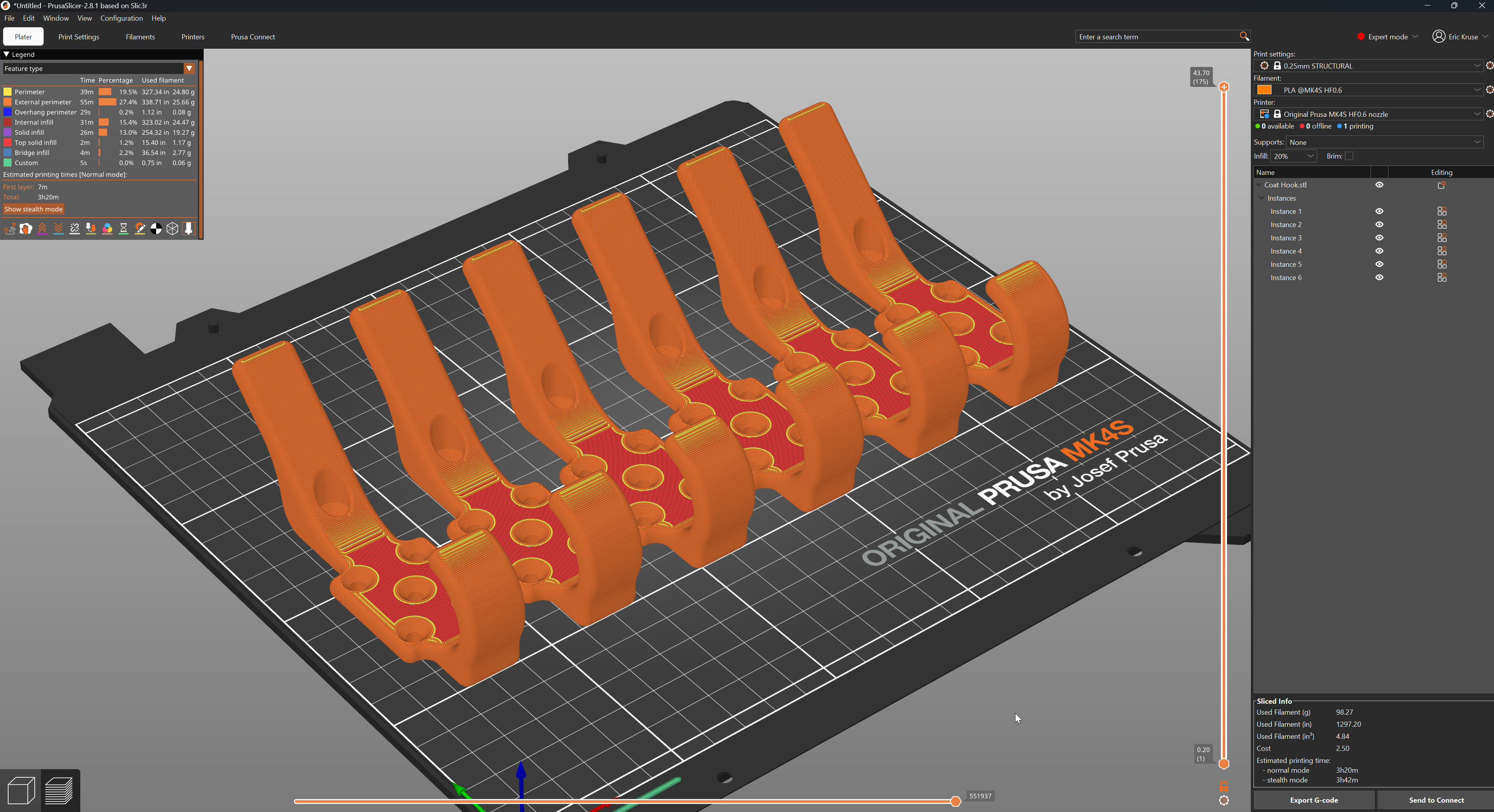Click the search magnifier icon
This screenshot has width=1494, height=812.
point(1244,37)
